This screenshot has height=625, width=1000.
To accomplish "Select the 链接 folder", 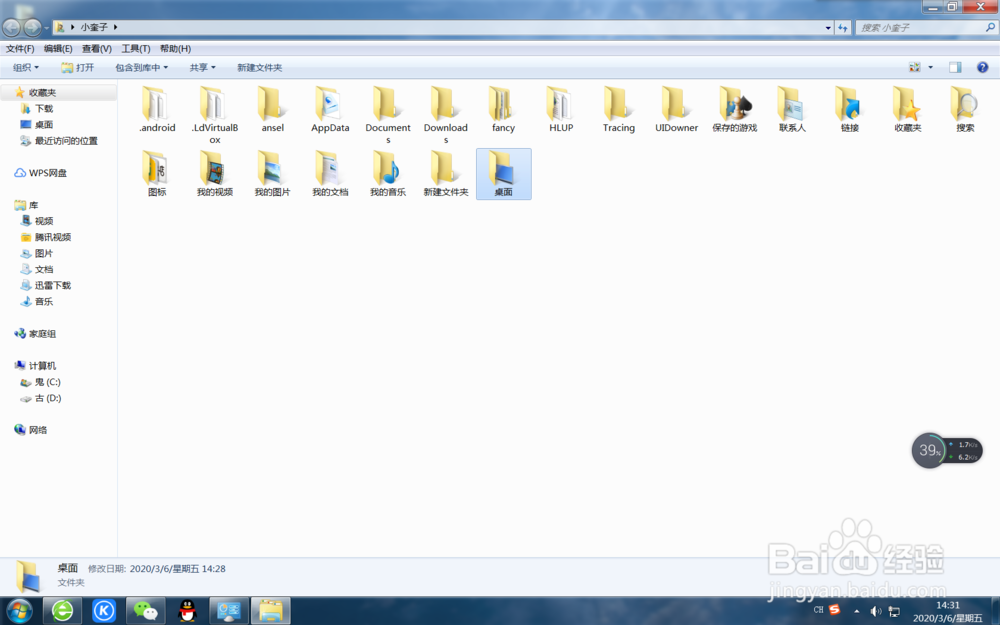I will [x=849, y=109].
